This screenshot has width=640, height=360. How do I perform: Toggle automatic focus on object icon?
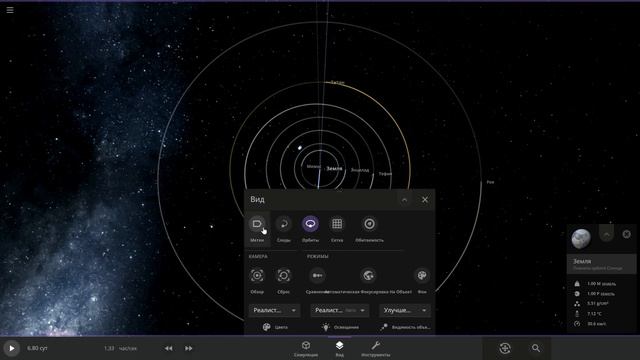click(368, 276)
